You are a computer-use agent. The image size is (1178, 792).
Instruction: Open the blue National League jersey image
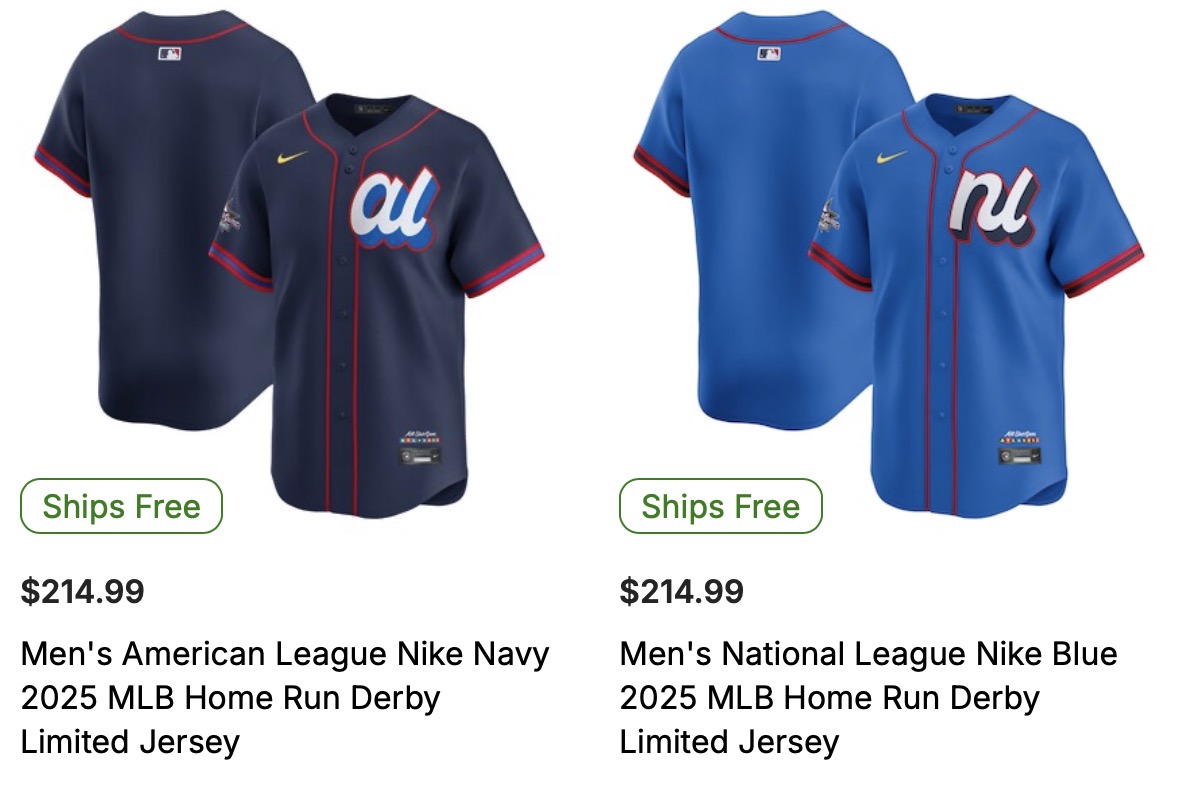[889, 265]
